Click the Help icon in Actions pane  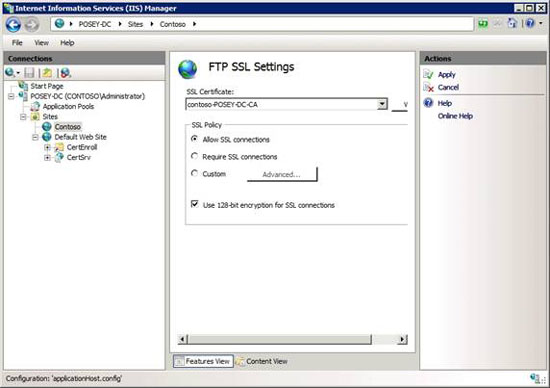point(428,103)
